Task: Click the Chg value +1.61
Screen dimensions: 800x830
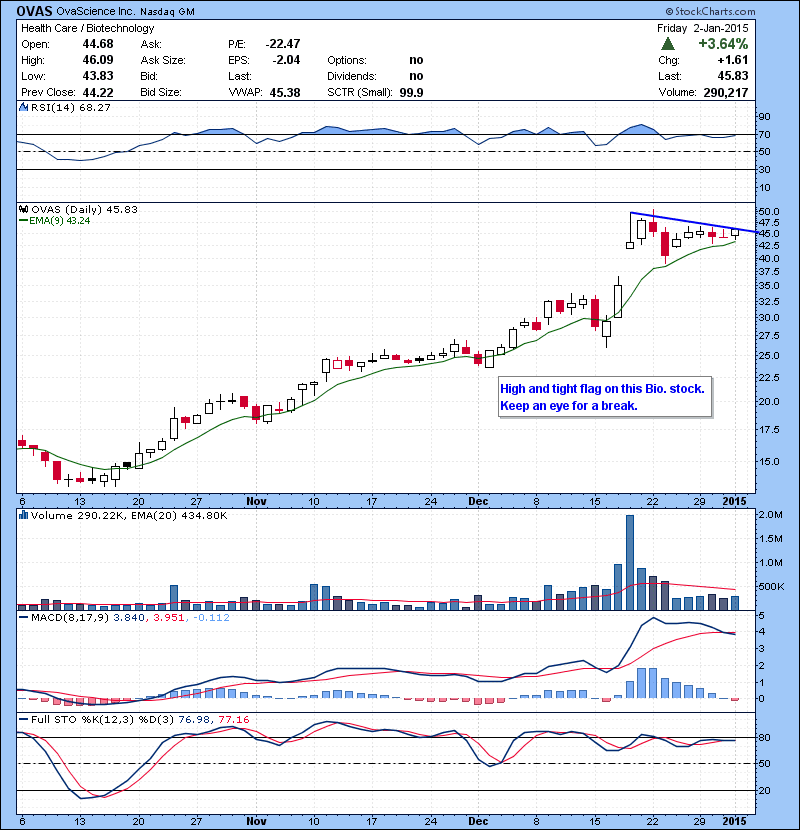Action: (x=733, y=60)
